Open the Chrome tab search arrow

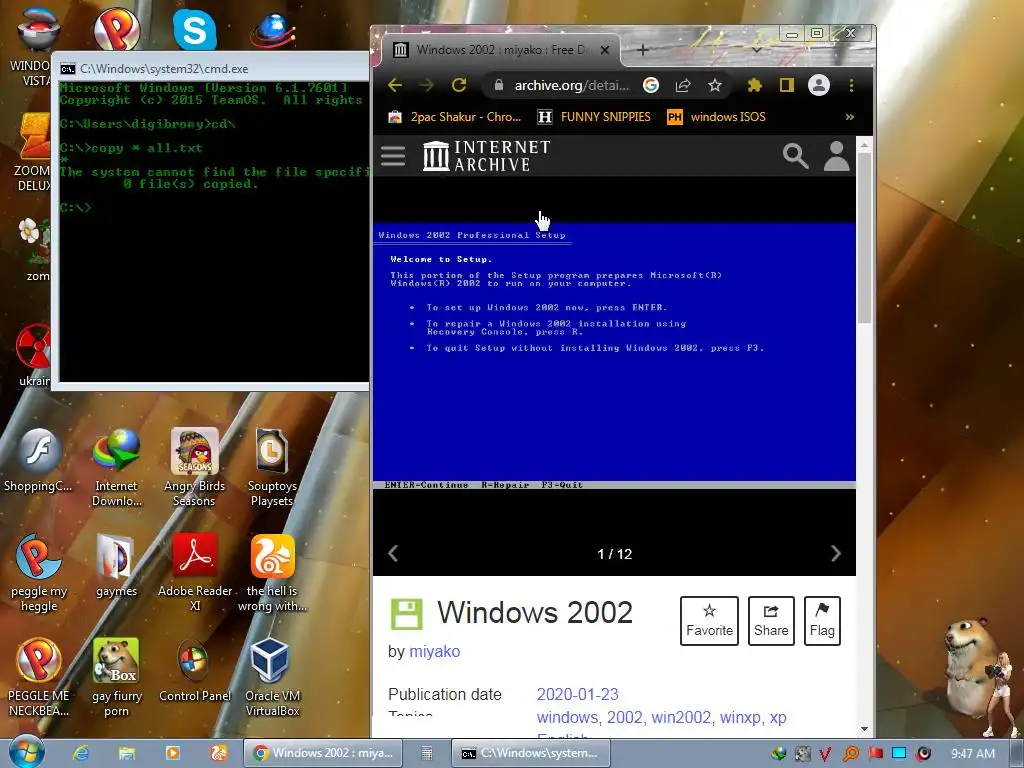[x=756, y=50]
